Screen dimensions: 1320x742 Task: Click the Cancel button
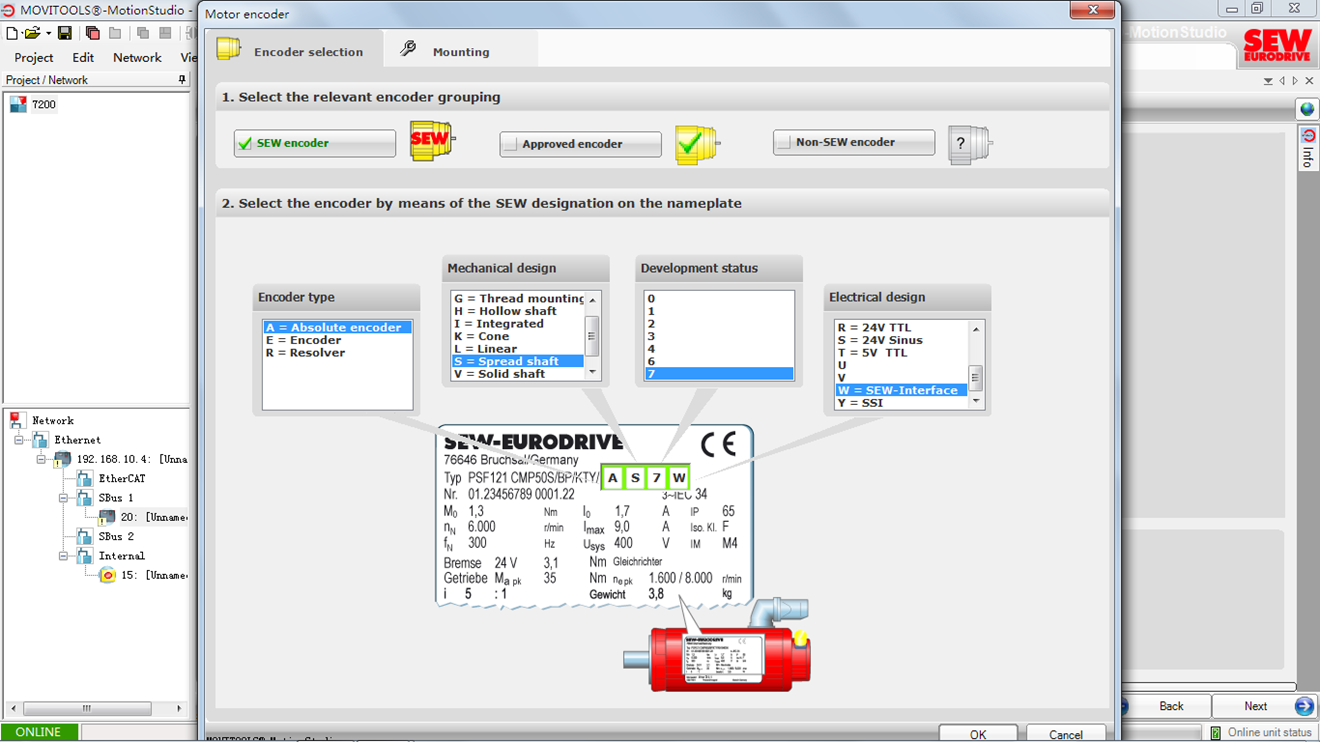1065,734
